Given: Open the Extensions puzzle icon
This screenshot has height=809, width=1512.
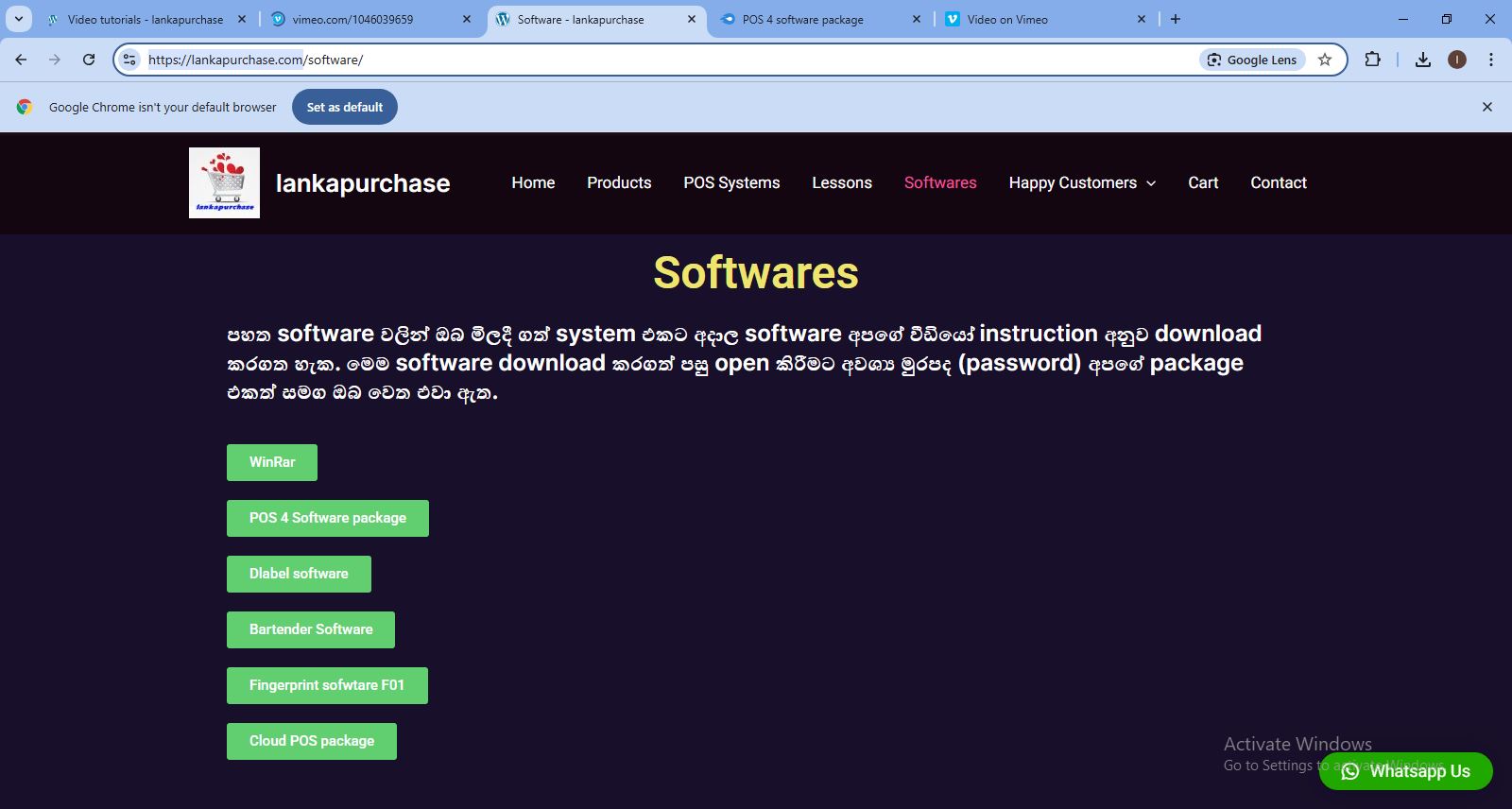Looking at the screenshot, I should point(1373,60).
